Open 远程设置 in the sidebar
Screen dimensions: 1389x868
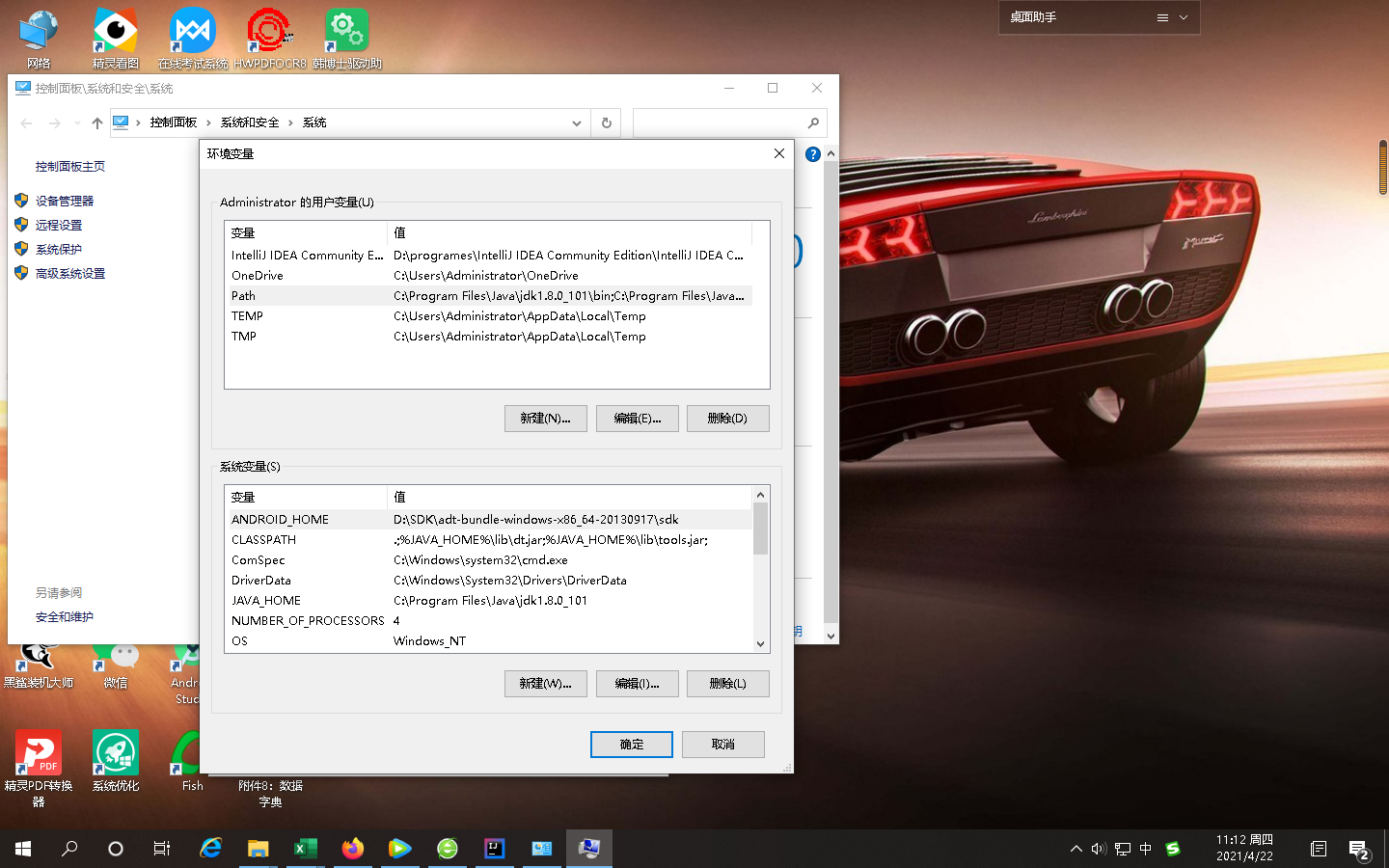click(x=59, y=225)
